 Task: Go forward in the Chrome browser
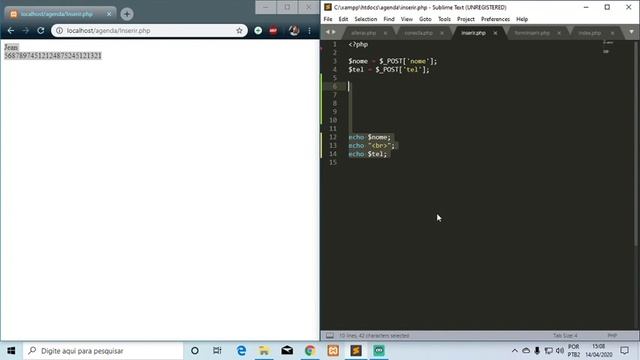point(25,31)
